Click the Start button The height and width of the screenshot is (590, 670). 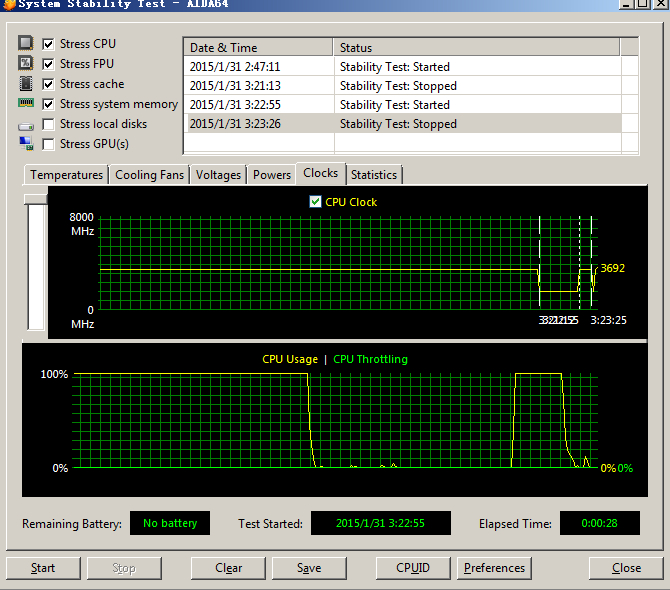pos(43,568)
